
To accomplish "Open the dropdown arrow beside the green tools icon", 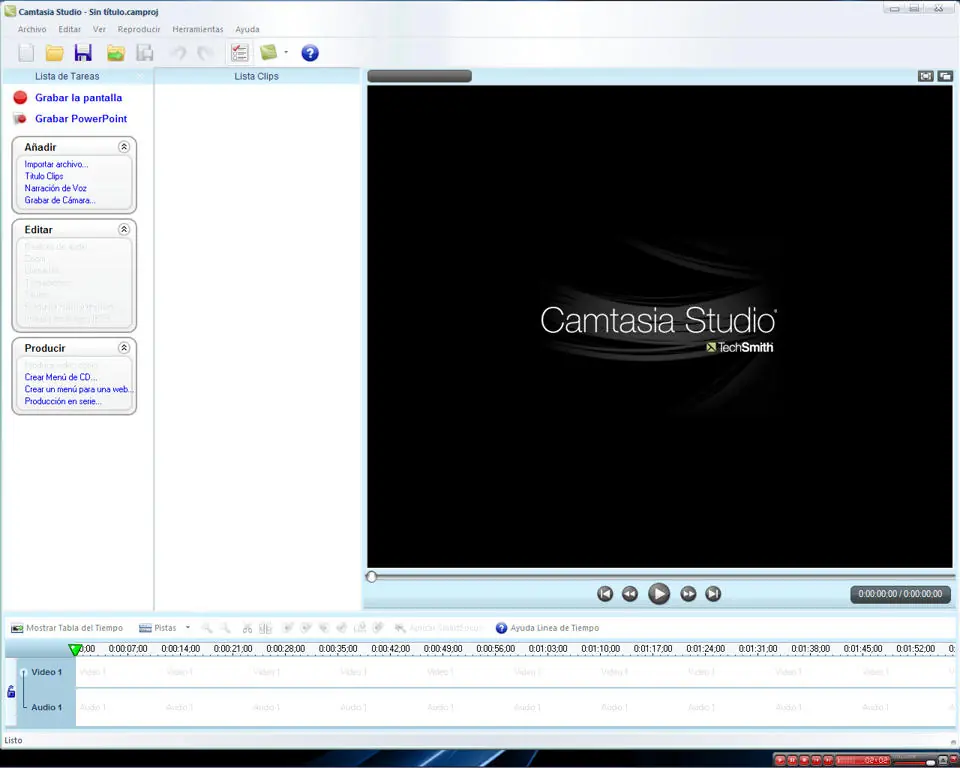I will coord(286,53).
